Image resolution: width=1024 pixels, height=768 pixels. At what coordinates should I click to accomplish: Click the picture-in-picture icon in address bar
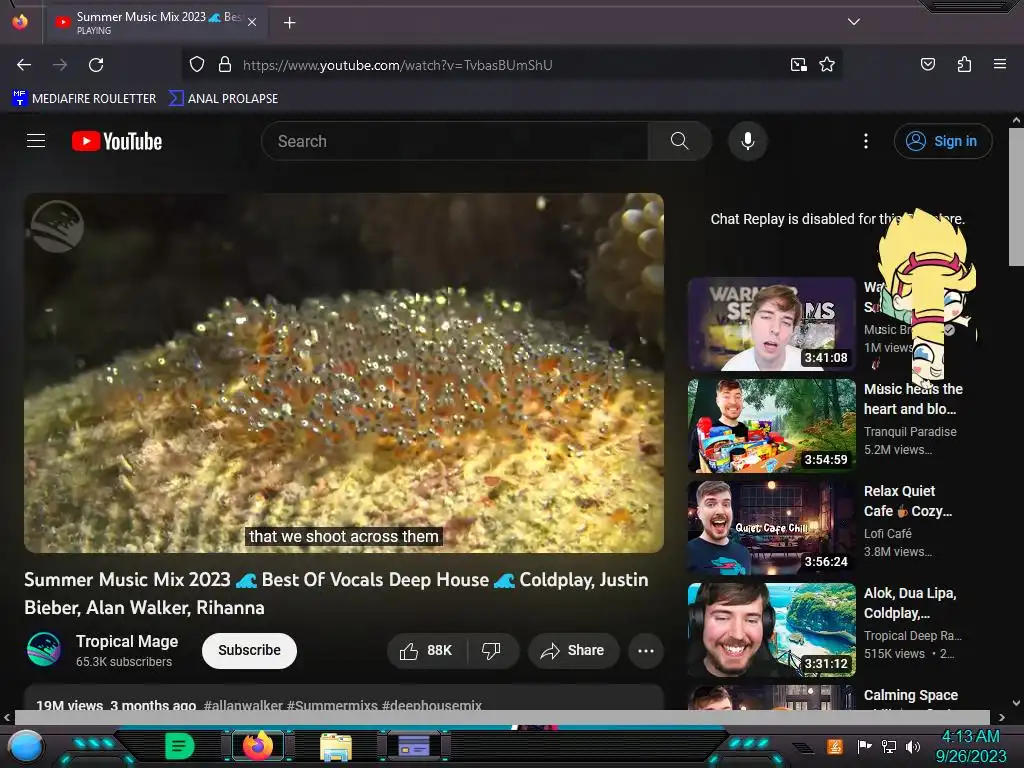click(799, 65)
